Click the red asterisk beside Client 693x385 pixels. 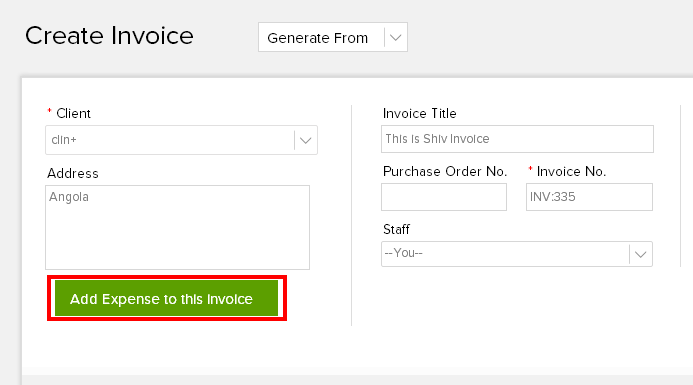click(x=49, y=111)
